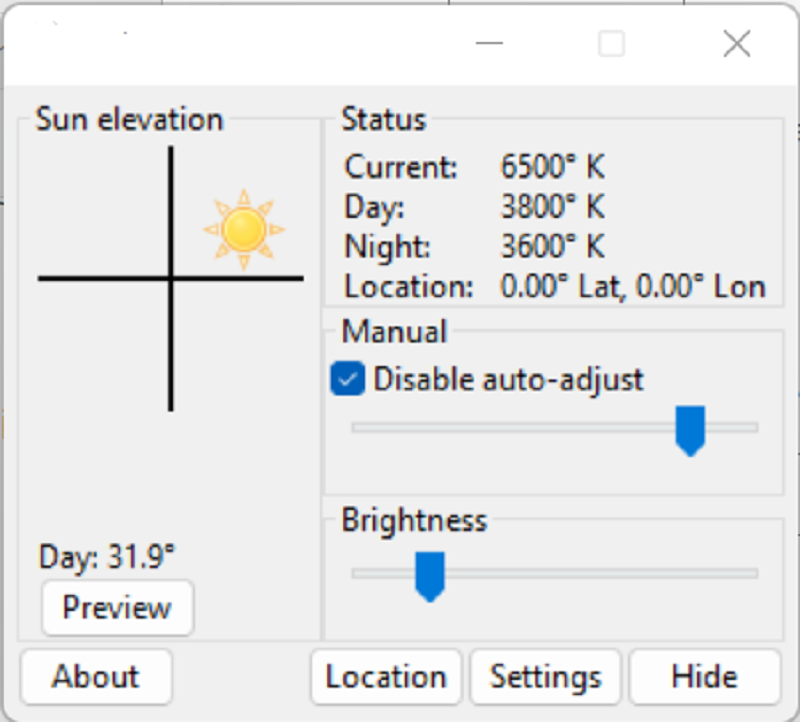Click the Day: 31.9° elevation text
Image resolution: width=800 pixels, height=722 pixels.
click(x=107, y=556)
